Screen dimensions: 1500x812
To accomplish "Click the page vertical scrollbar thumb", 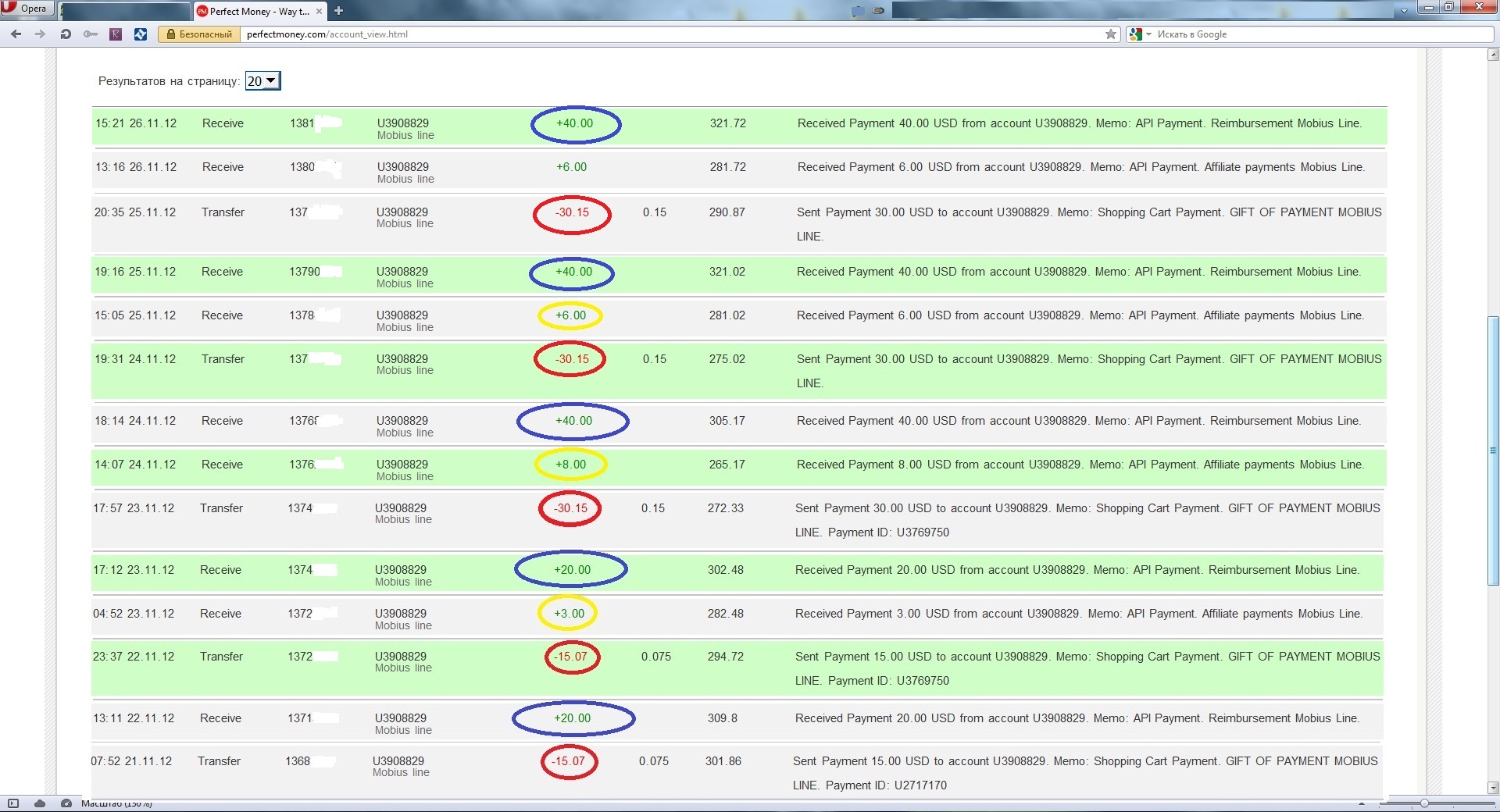I will point(1493,451).
